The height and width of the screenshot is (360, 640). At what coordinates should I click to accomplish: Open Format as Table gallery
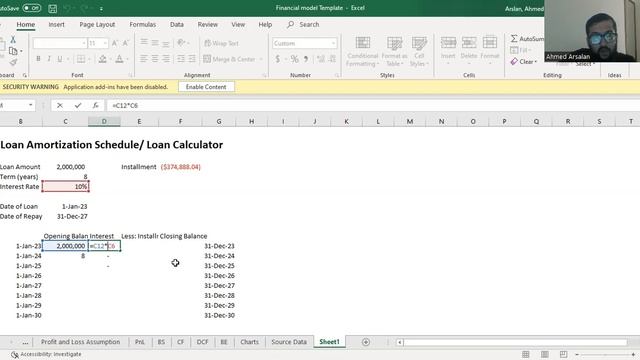pyautogui.click(x=394, y=51)
